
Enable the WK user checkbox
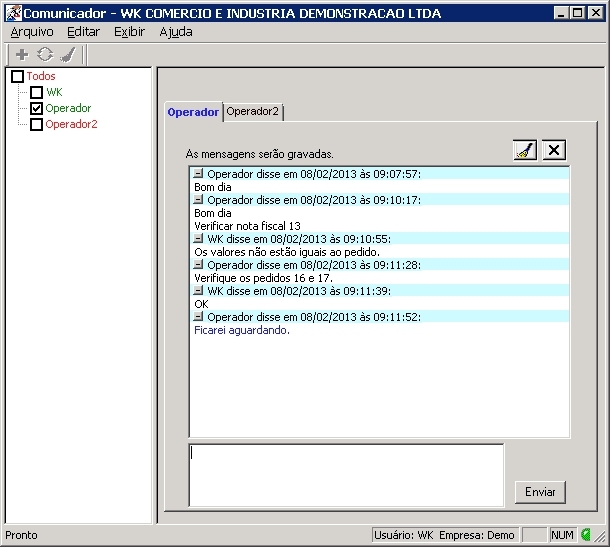coord(37,93)
